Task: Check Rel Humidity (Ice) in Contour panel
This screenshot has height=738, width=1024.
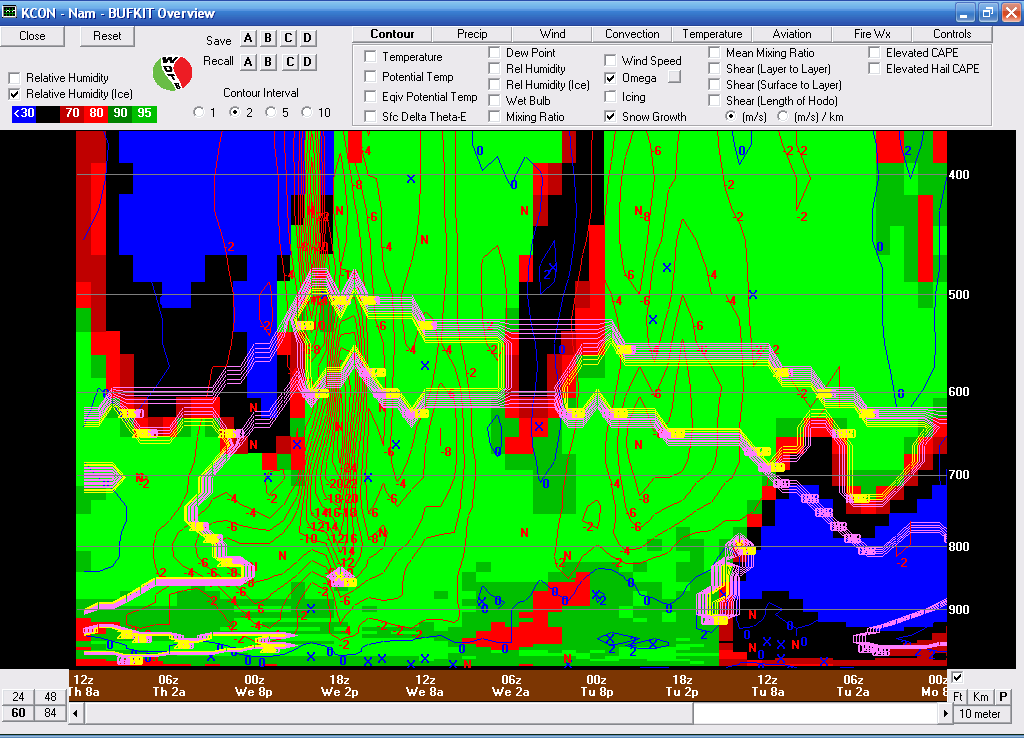Action: click(494, 84)
